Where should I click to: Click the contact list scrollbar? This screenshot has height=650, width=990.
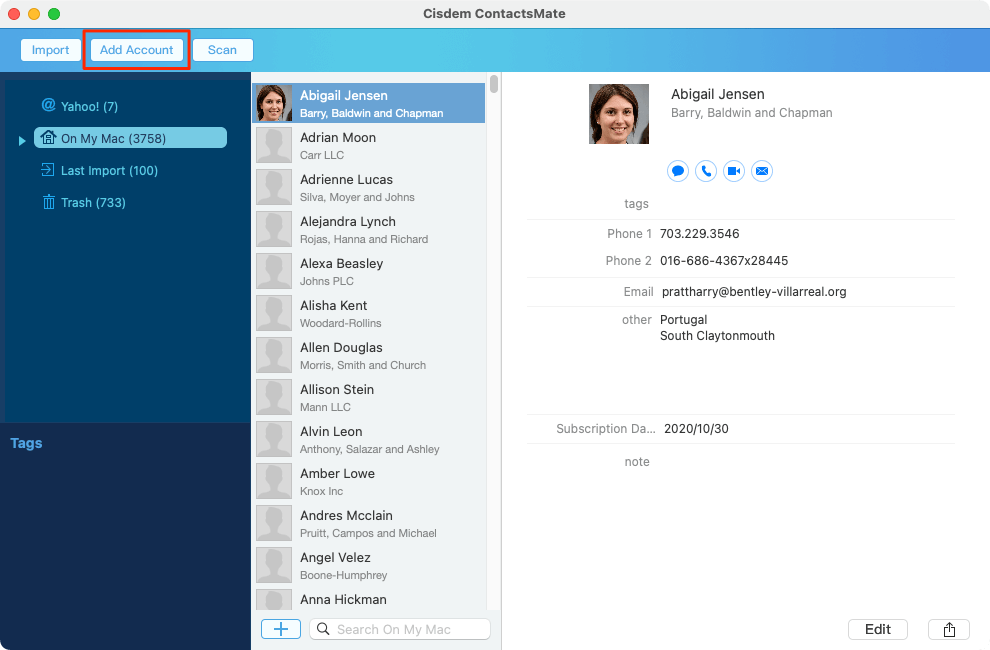point(493,84)
